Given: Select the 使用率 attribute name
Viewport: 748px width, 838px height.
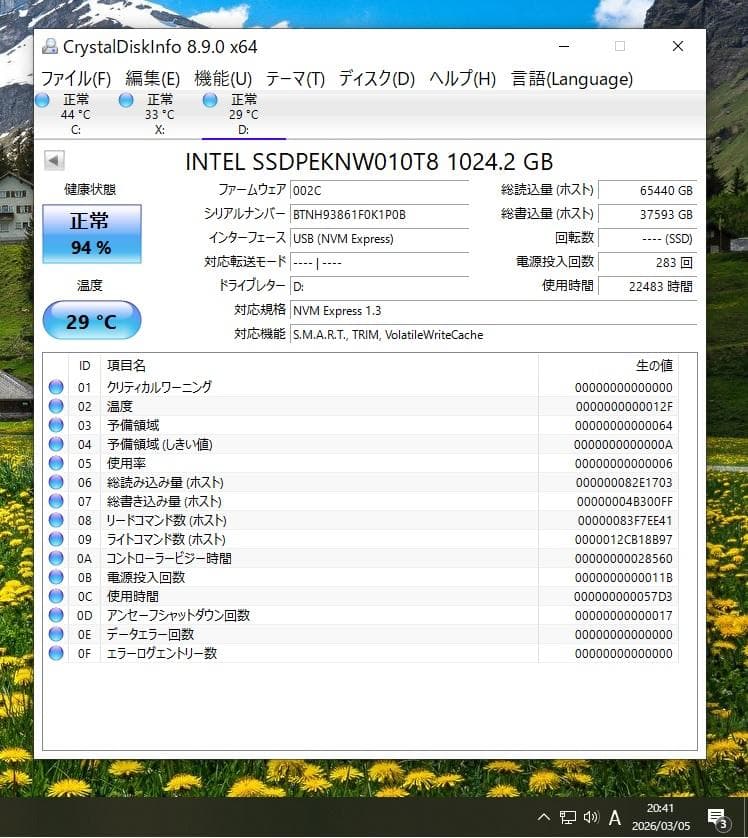Looking at the screenshot, I should pos(126,463).
